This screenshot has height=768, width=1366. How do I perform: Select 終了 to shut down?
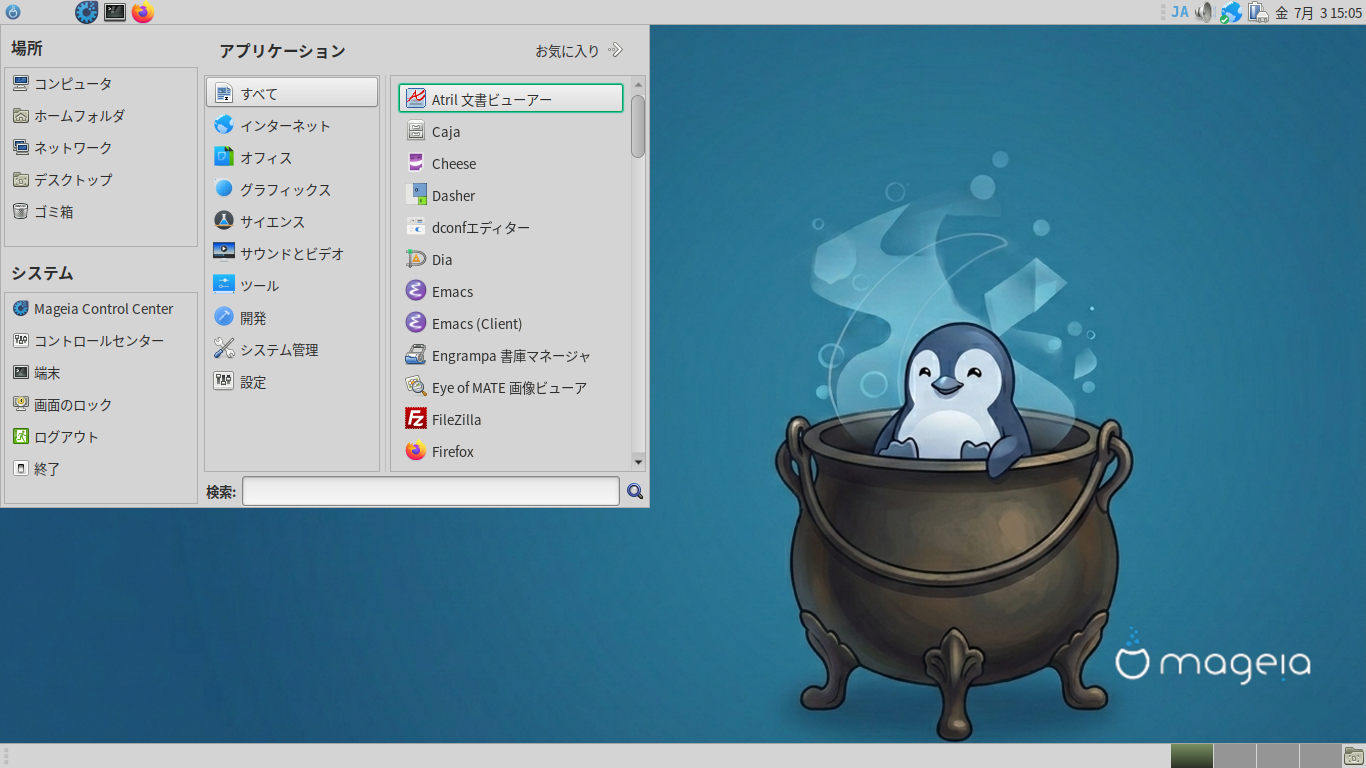tap(101, 469)
